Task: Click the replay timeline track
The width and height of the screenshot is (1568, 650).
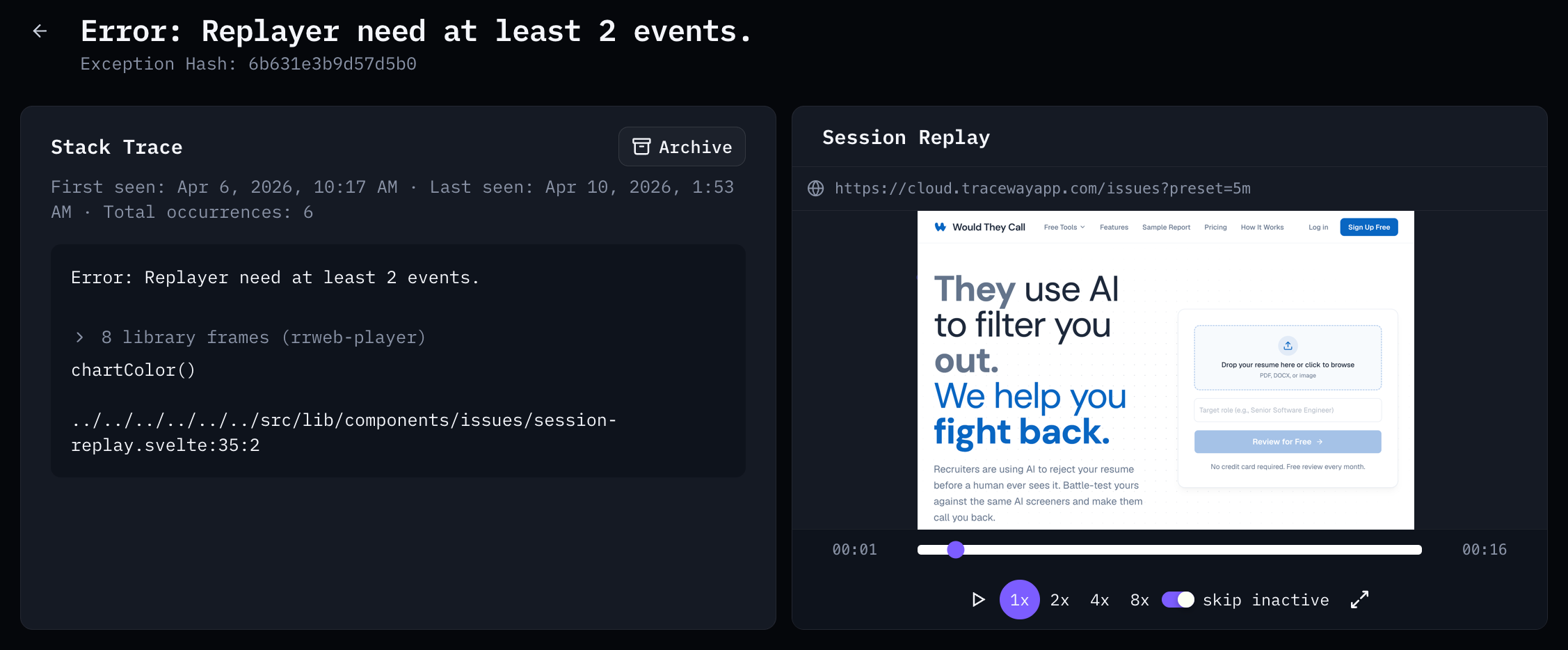Action: (x=1169, y=550)
